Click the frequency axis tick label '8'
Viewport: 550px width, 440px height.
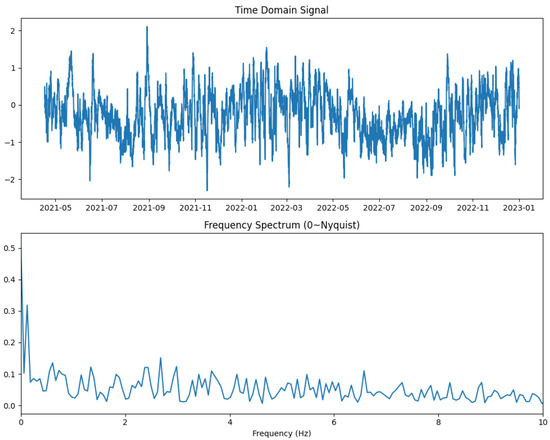coord(438,422)
